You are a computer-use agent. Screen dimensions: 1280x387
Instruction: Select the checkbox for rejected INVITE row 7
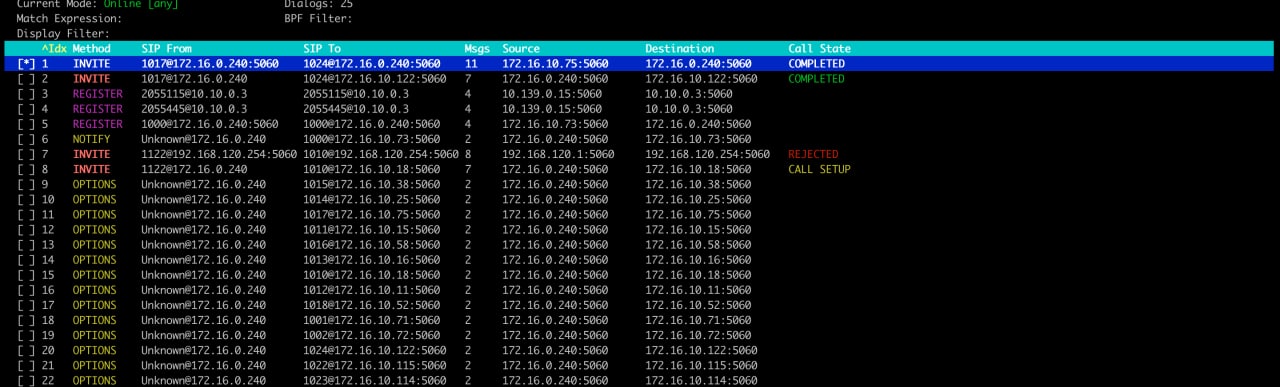[x=27, y=155]
